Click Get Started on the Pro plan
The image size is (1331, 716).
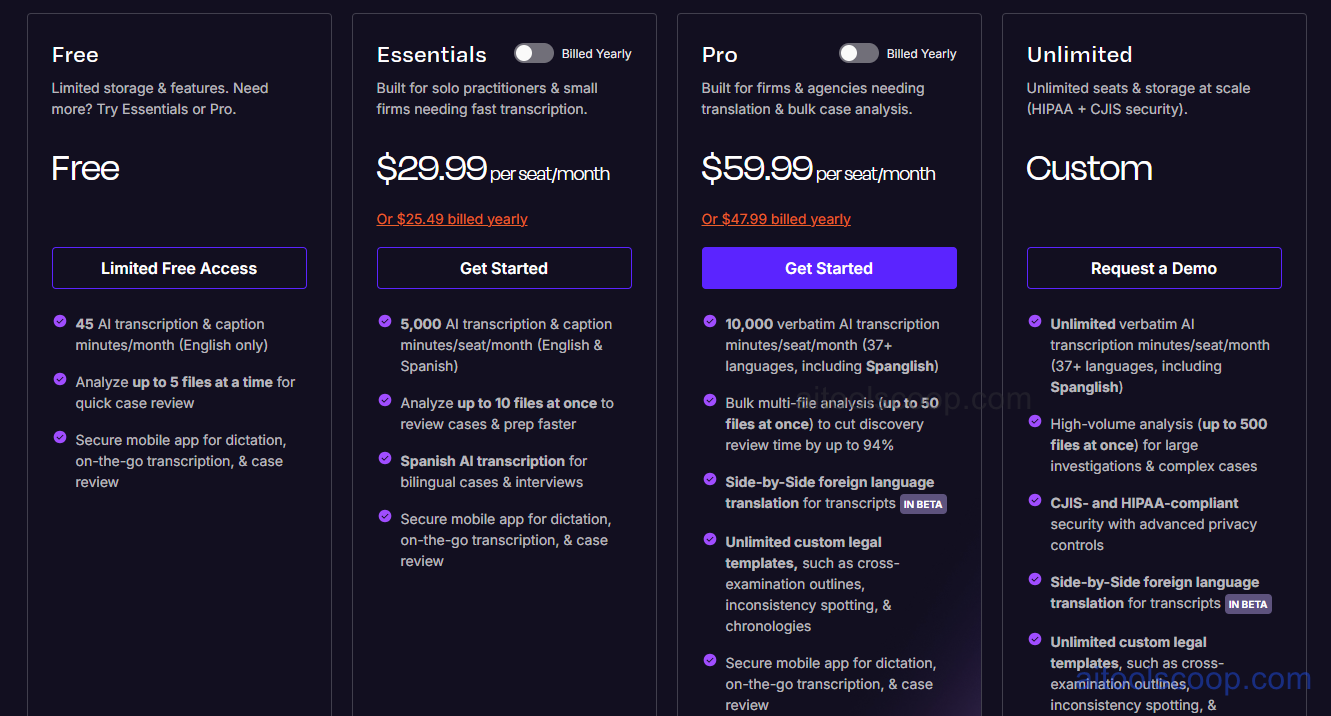click(x=829, y=268)
